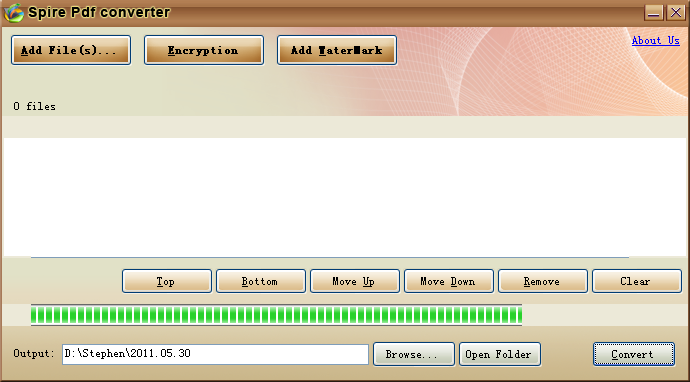Remove the selected file from list

[x=543, y=281]
